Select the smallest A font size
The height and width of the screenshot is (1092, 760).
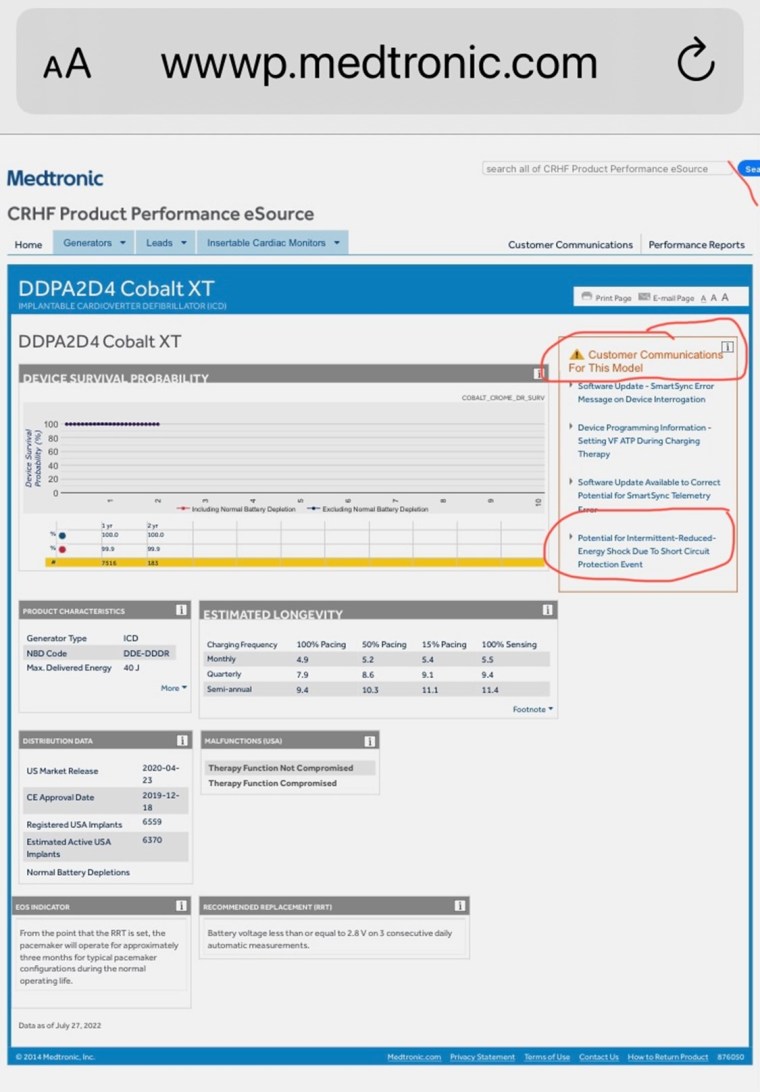point(704,298)
